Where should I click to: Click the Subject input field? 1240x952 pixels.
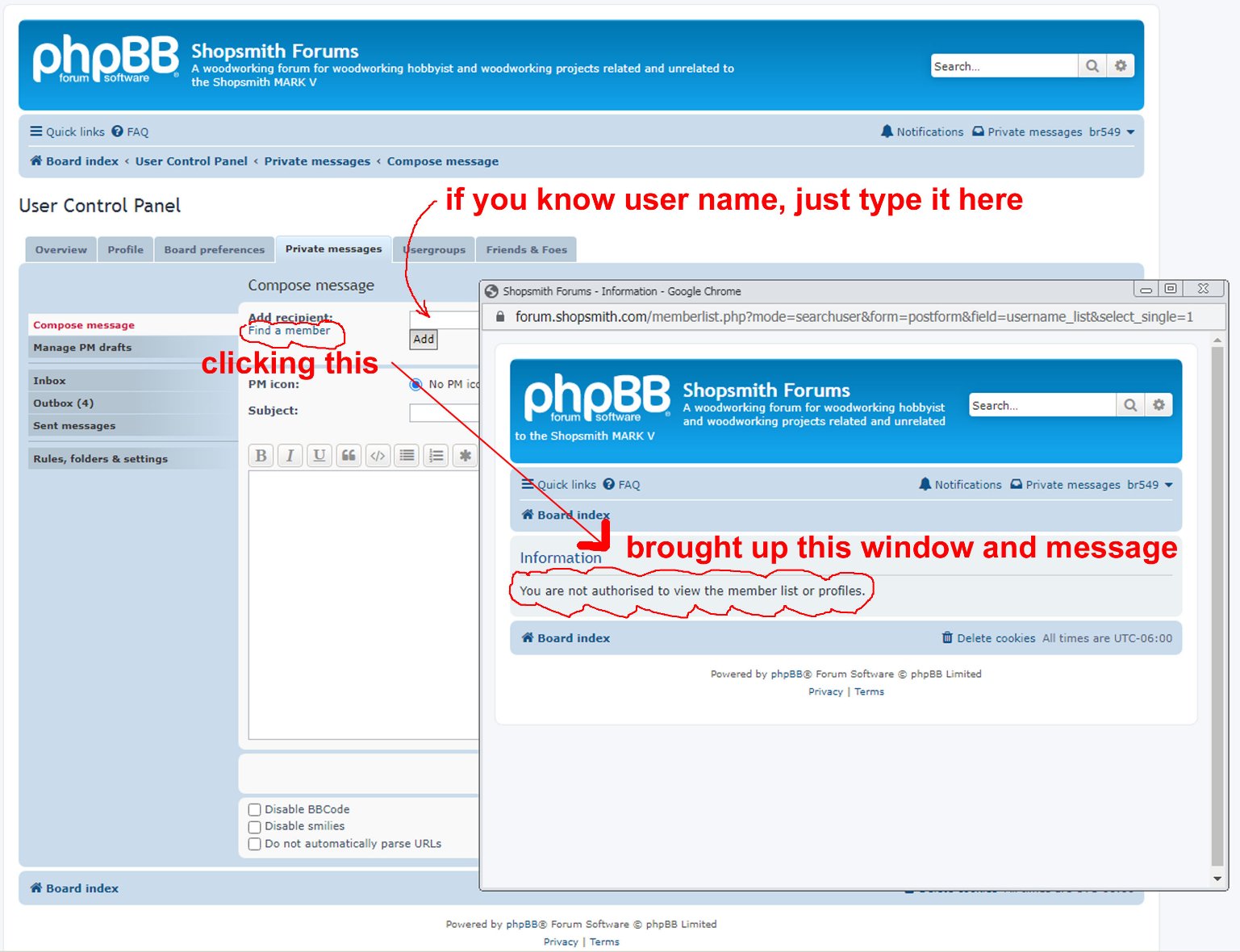coord(445,412)
